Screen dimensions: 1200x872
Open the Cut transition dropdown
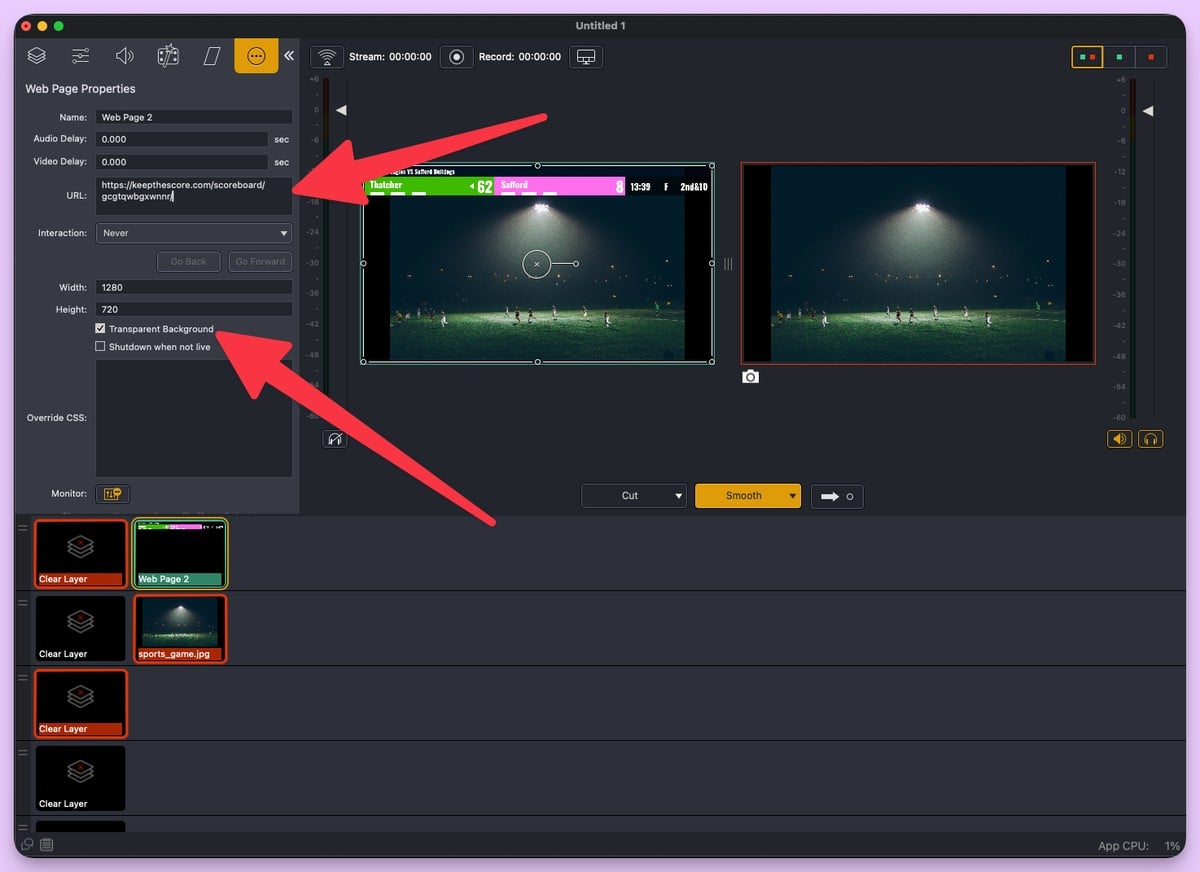point(634,495)
